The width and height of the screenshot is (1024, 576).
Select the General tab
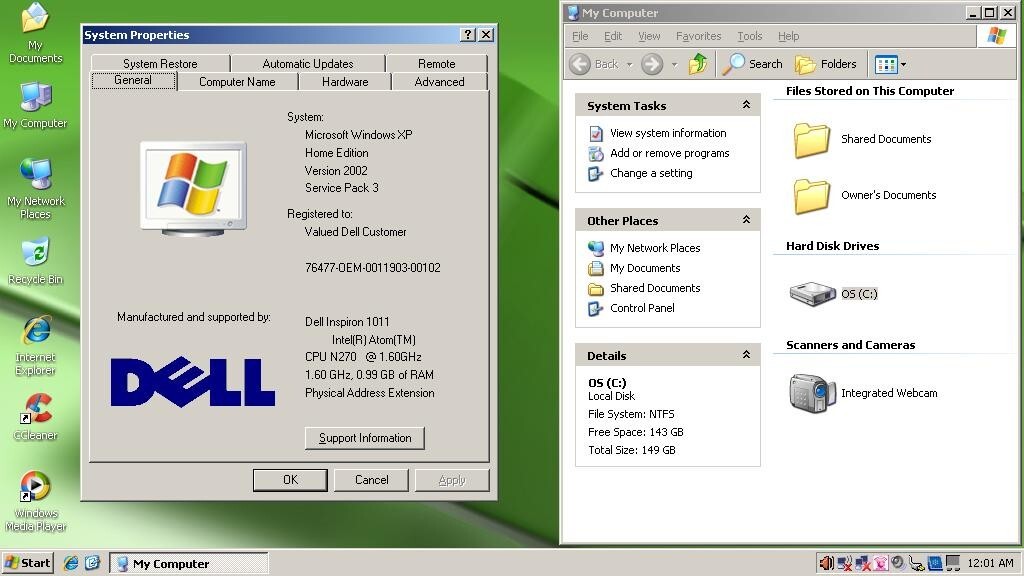(x=133, y=80)
